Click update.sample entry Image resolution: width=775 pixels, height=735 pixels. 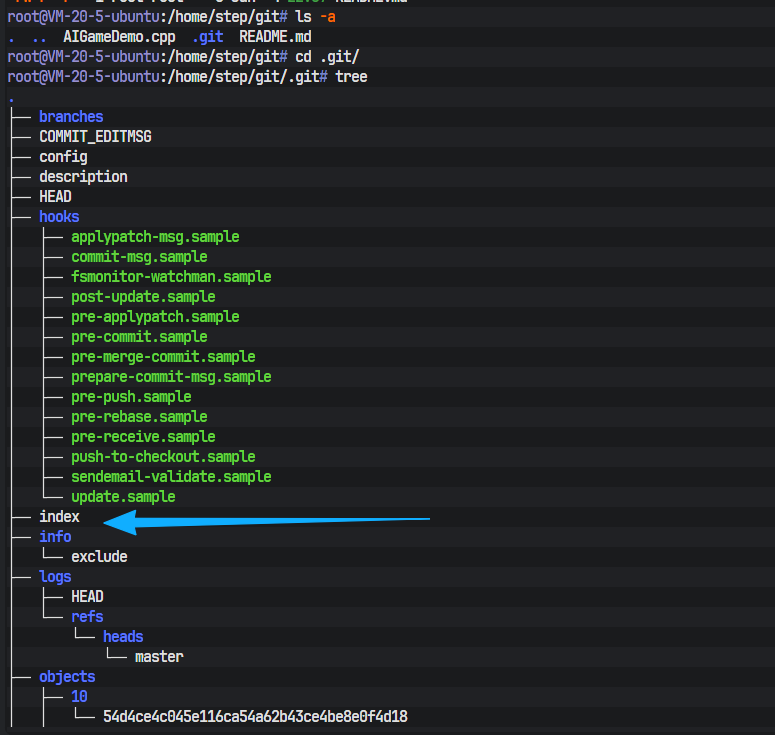pyautogui.click(x=124, y=497)
